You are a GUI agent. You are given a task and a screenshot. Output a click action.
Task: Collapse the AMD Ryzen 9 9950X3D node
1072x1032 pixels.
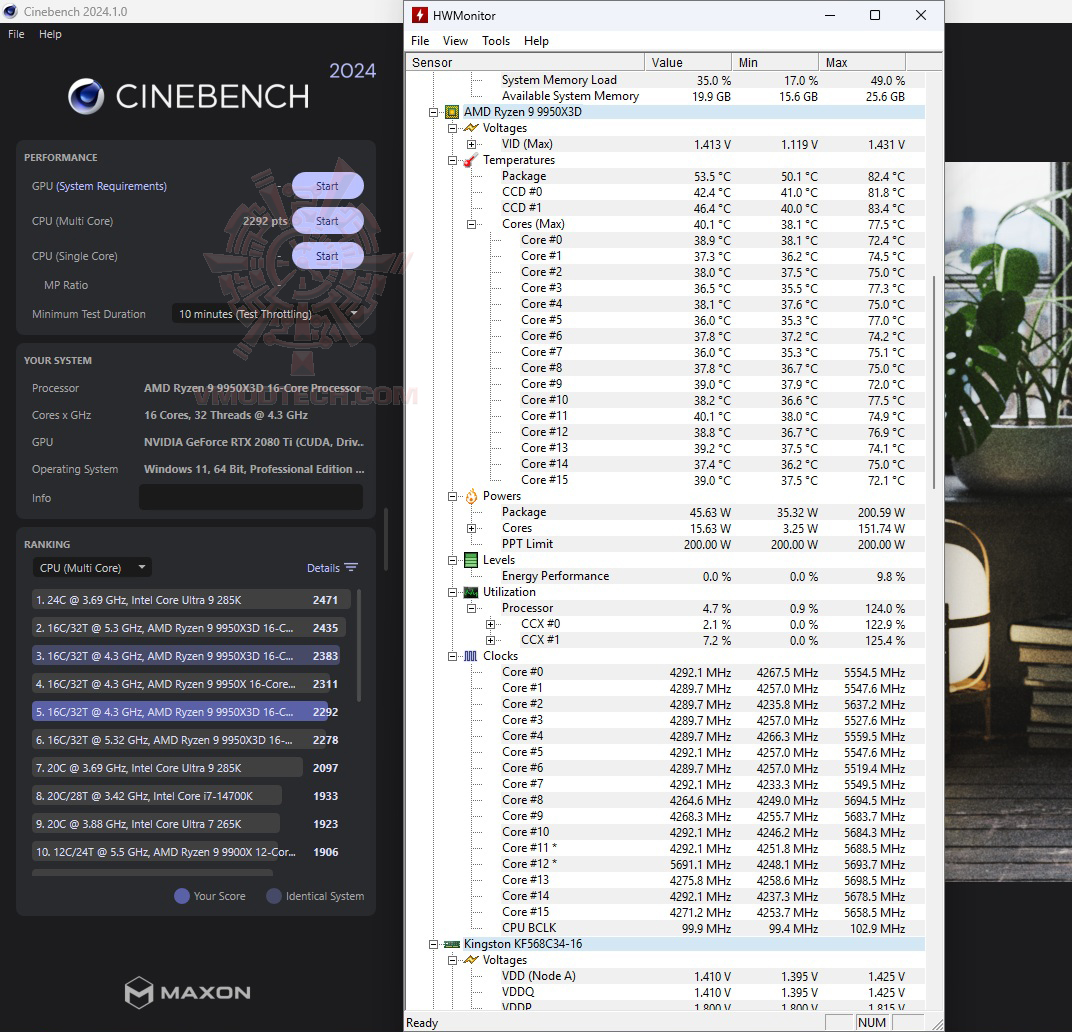[x=433, y=112]
